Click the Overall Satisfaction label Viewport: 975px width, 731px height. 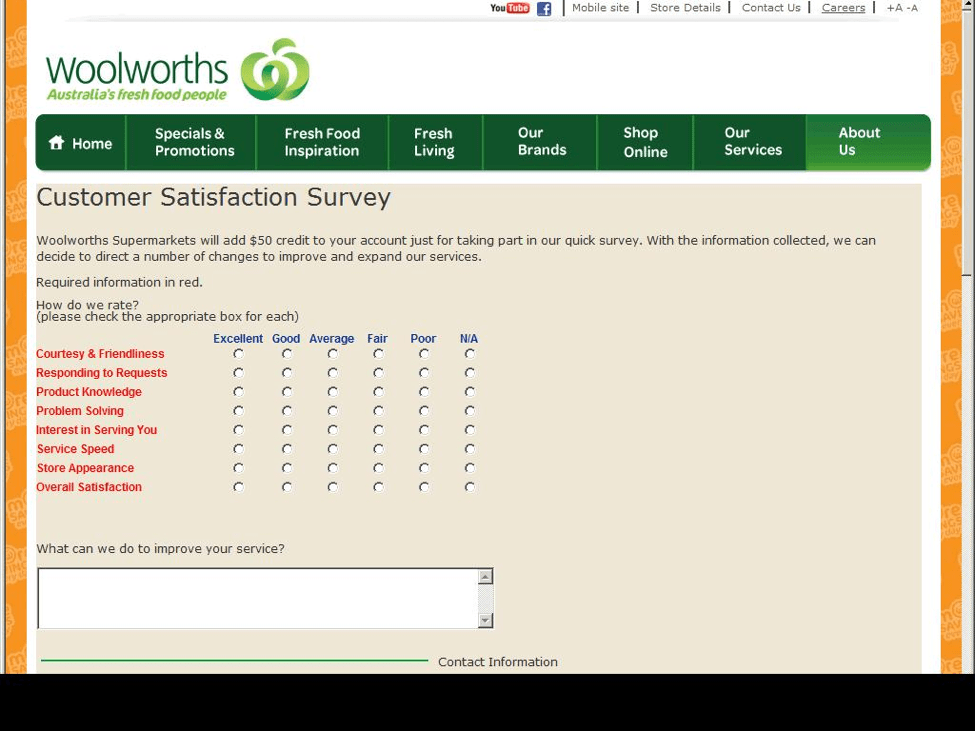pos(89,487)
